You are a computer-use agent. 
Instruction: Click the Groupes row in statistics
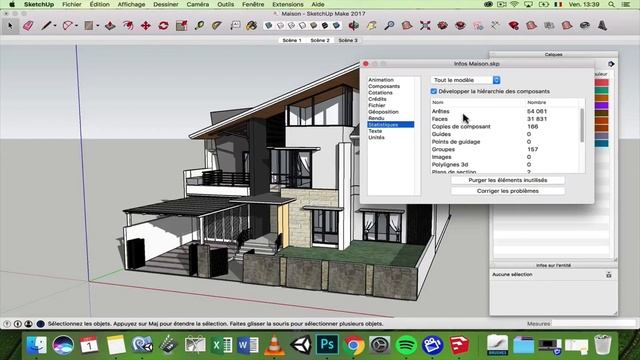tap(505, 149)
